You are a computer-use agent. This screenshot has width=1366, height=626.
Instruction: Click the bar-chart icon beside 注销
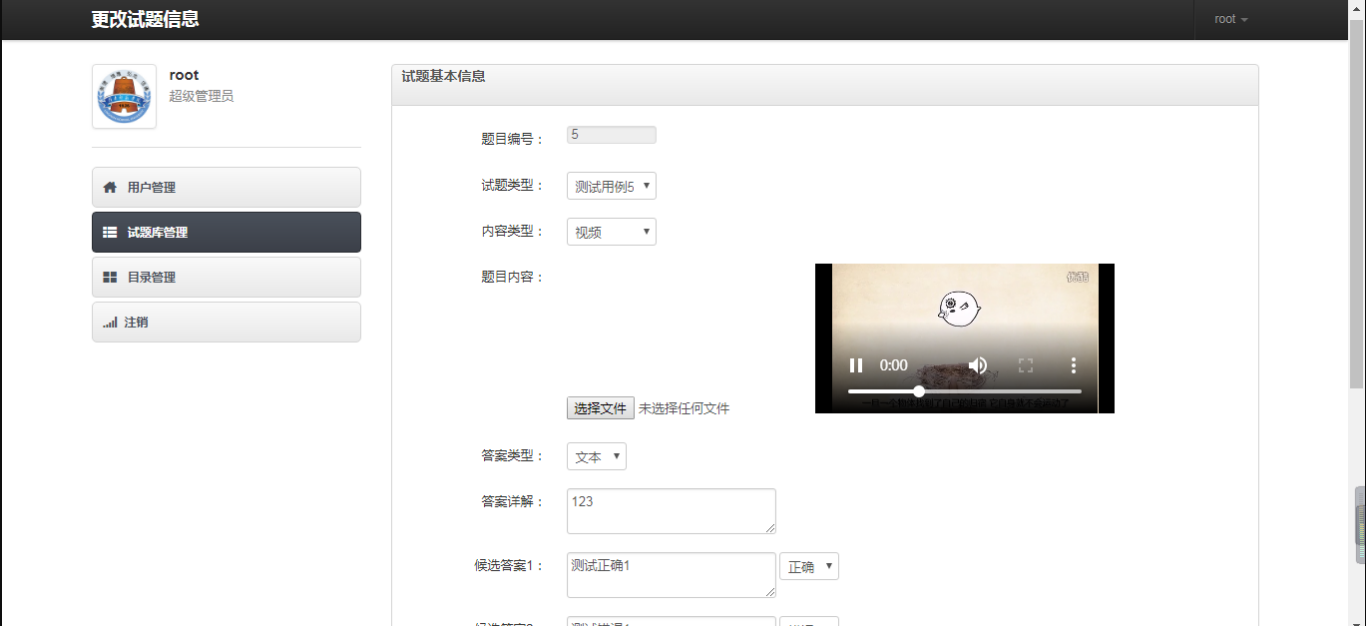[110, 322]
